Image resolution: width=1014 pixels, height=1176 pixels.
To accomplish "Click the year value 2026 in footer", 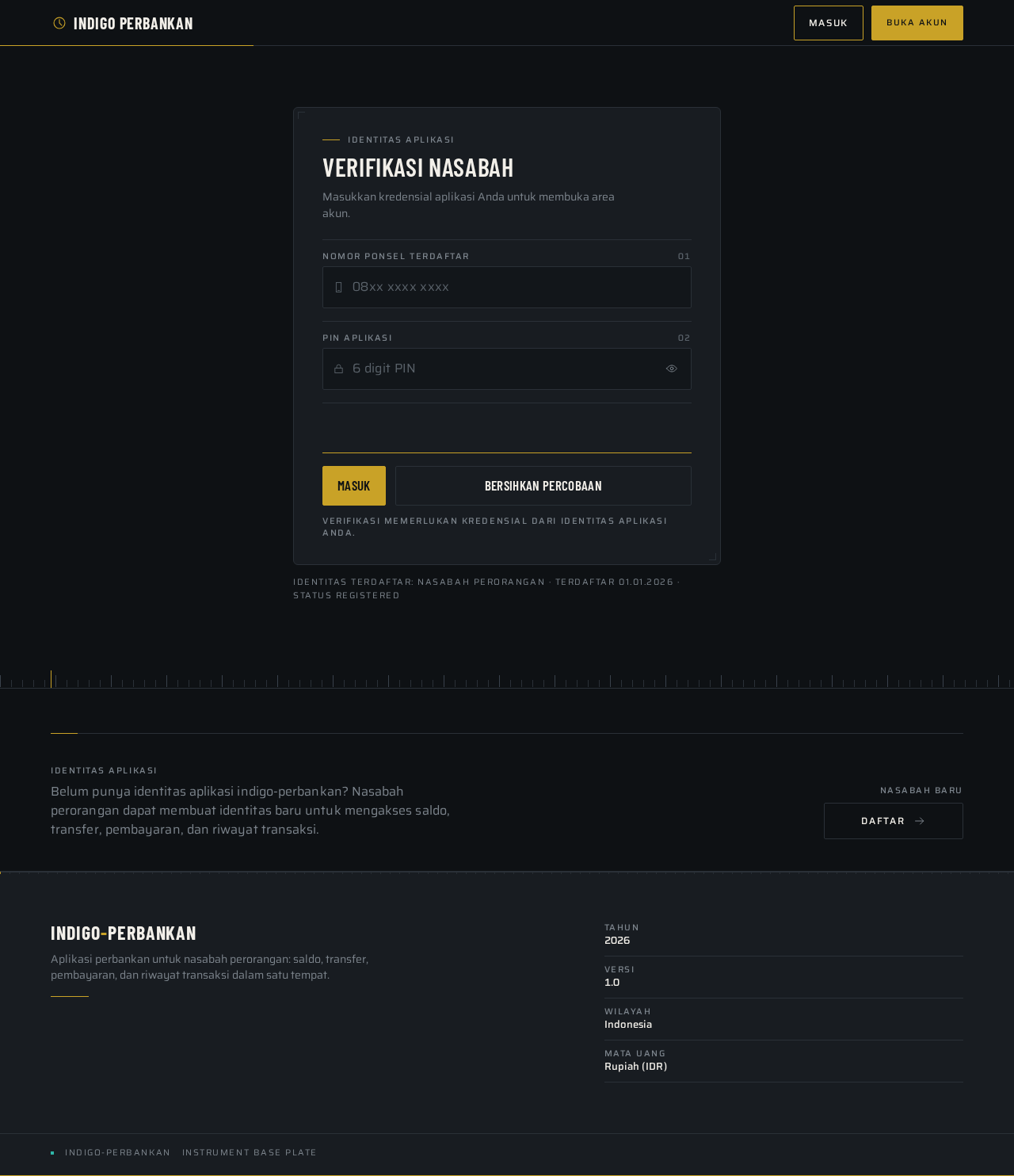I will pos(617,940).
